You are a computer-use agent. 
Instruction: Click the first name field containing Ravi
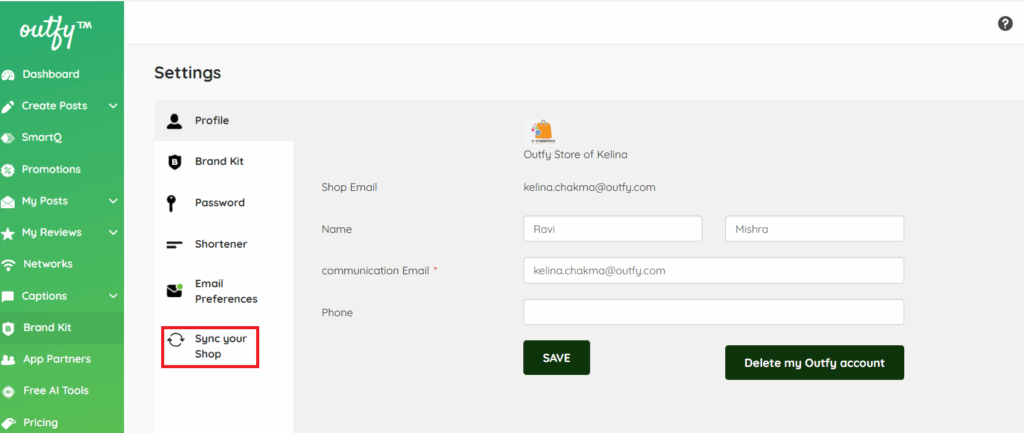point(612,228)
